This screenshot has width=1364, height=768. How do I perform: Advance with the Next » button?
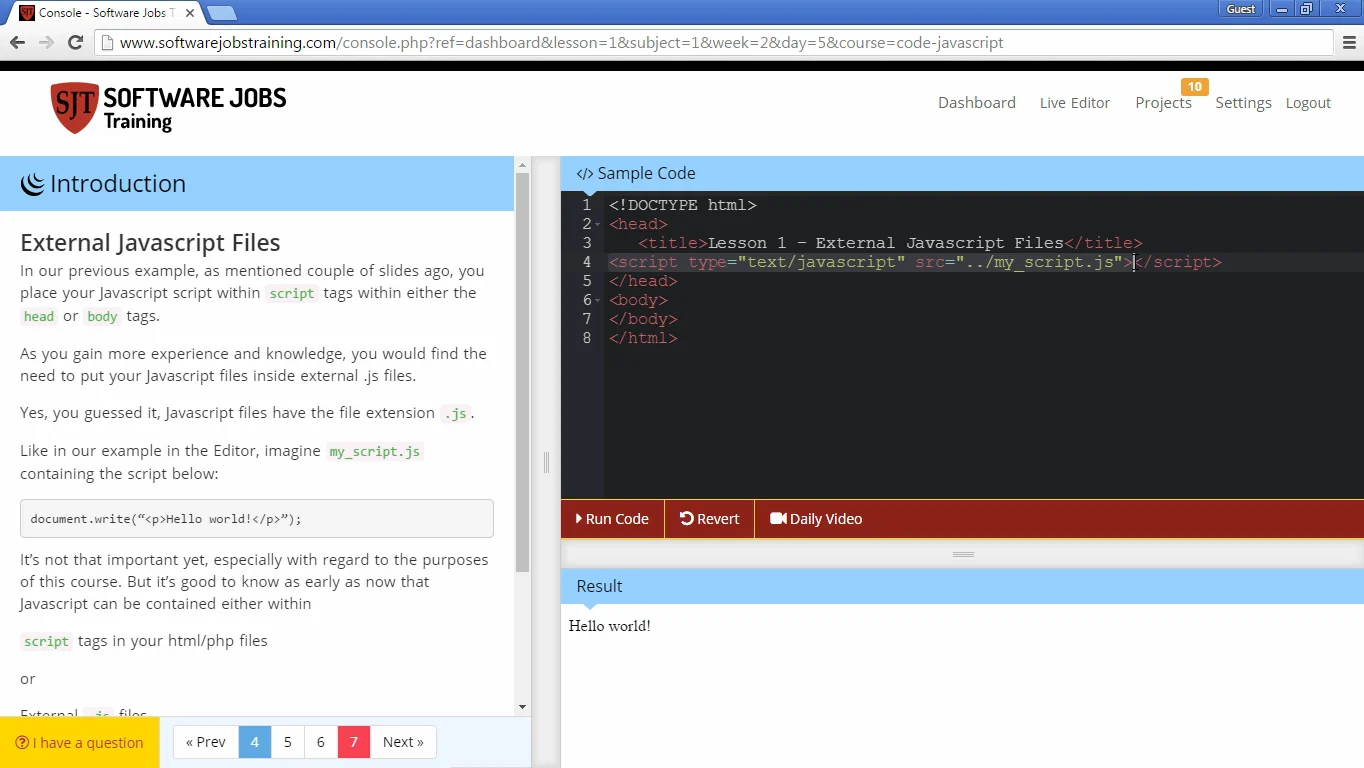(403, 742)
